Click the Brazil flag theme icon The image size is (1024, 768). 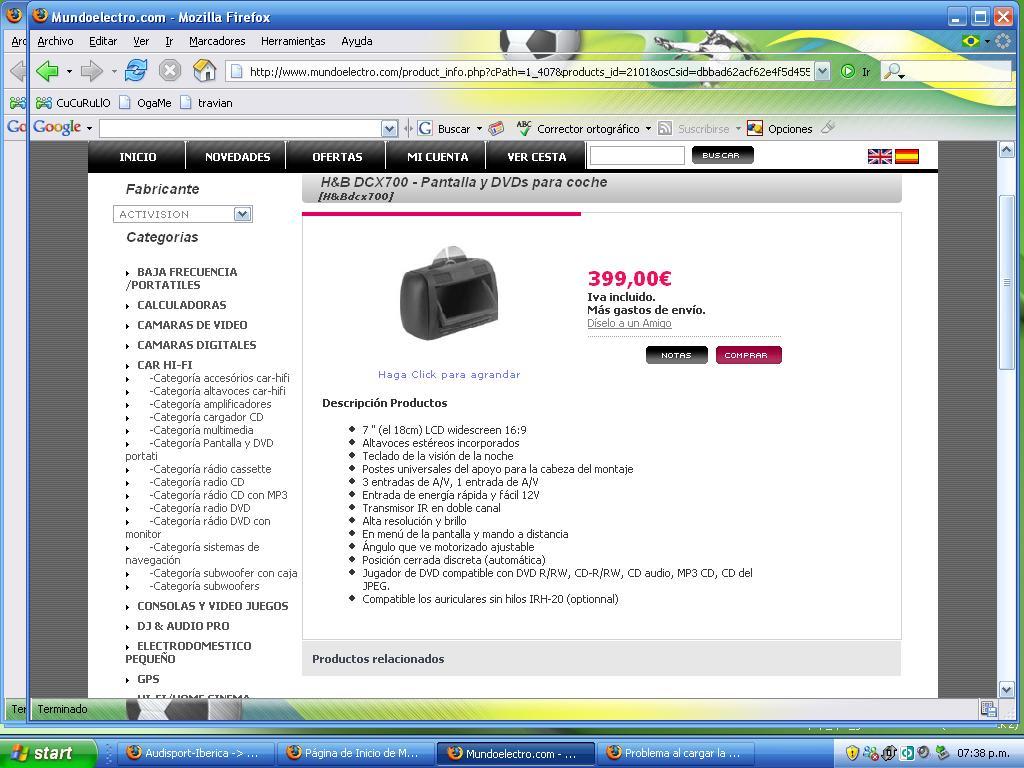tap(970, 40)
